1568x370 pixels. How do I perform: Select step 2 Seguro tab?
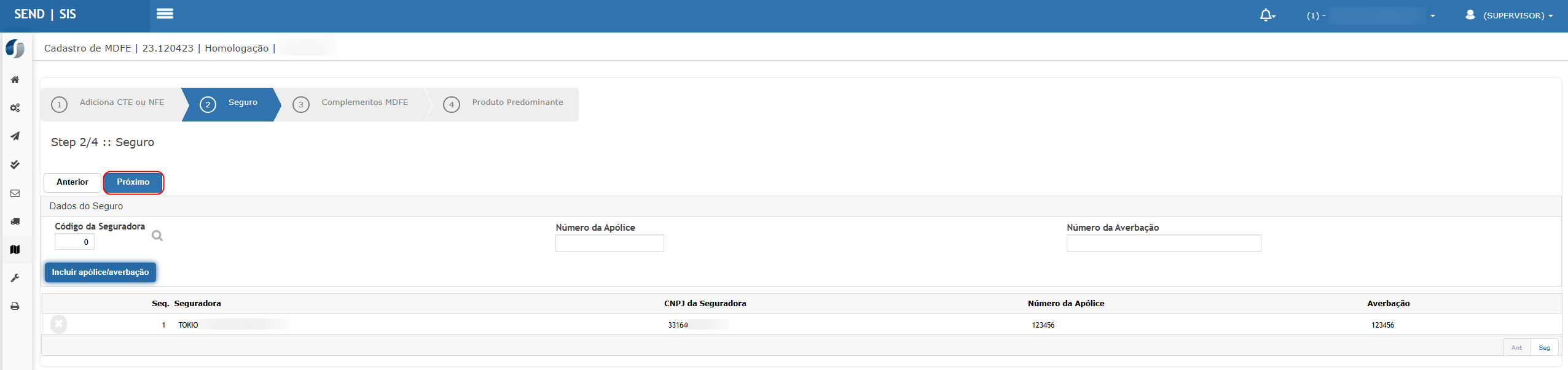pos(230,104)
